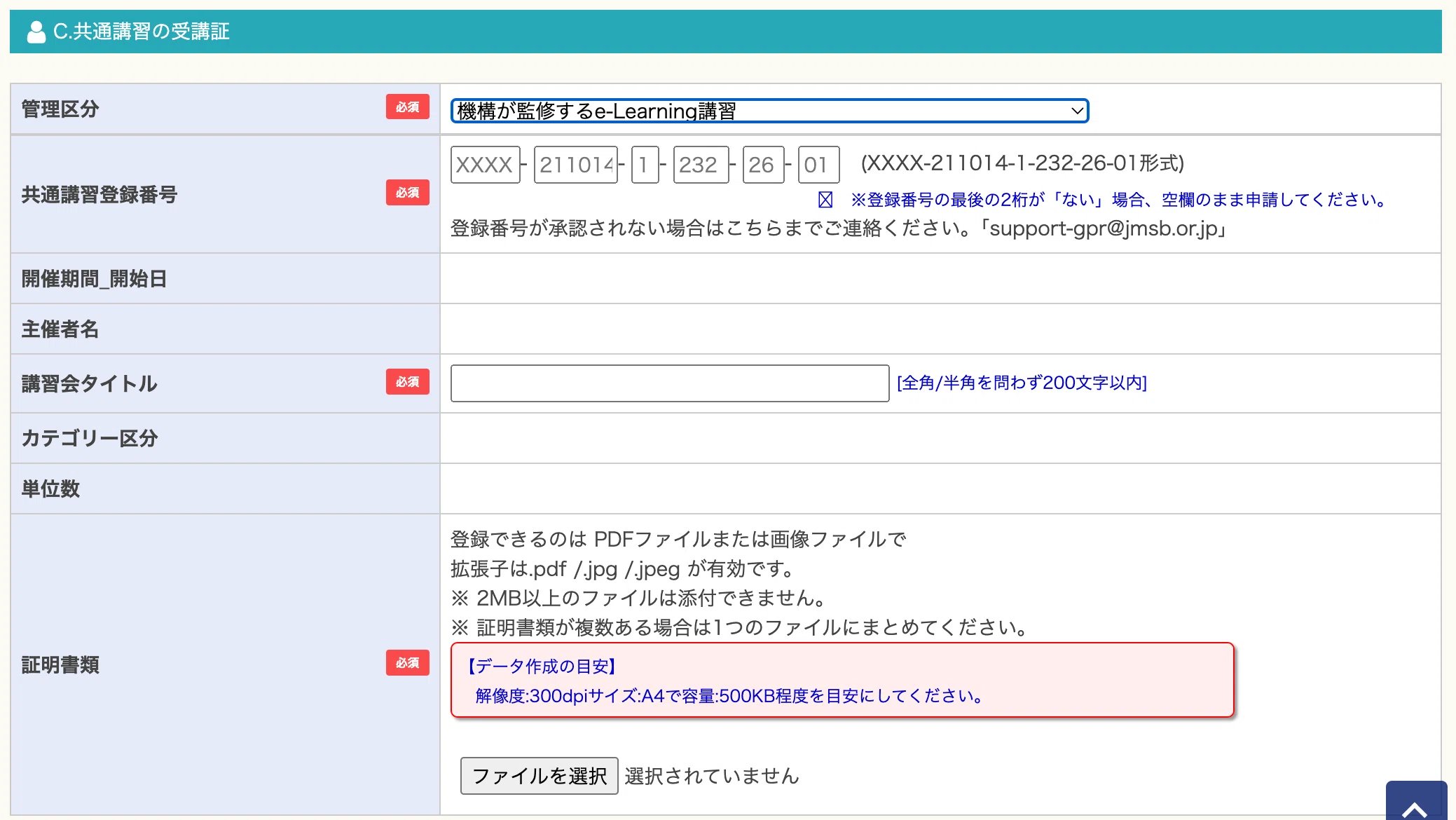Click the 共通講習登録番号 label
This screenshot has width=1456, height=820.
pyautogui.click(x=99, y=195)
